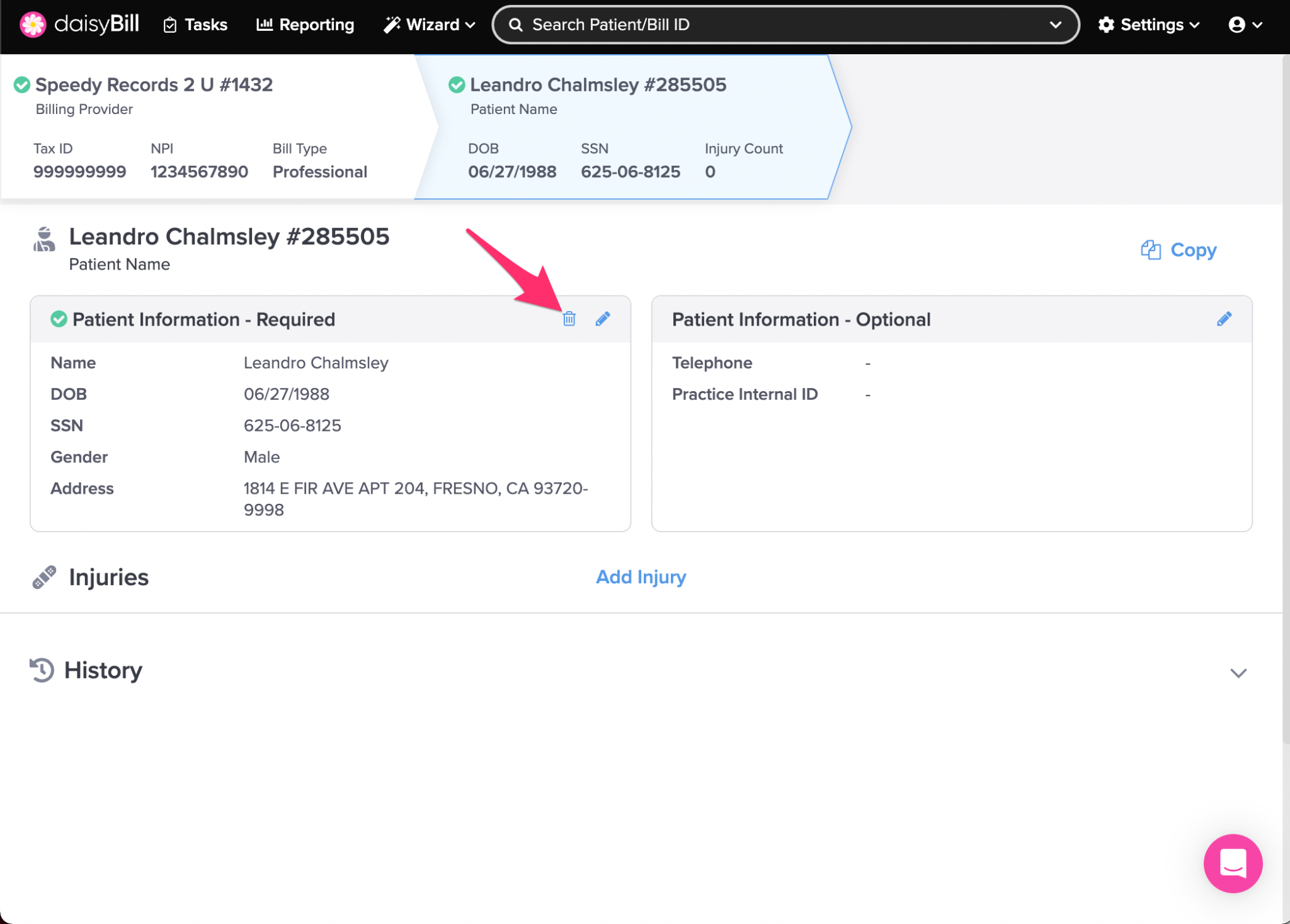The height and width of the screenshot is (924, 1290).
Task: Open the Settings dropdown
Action: point(1149,25)
